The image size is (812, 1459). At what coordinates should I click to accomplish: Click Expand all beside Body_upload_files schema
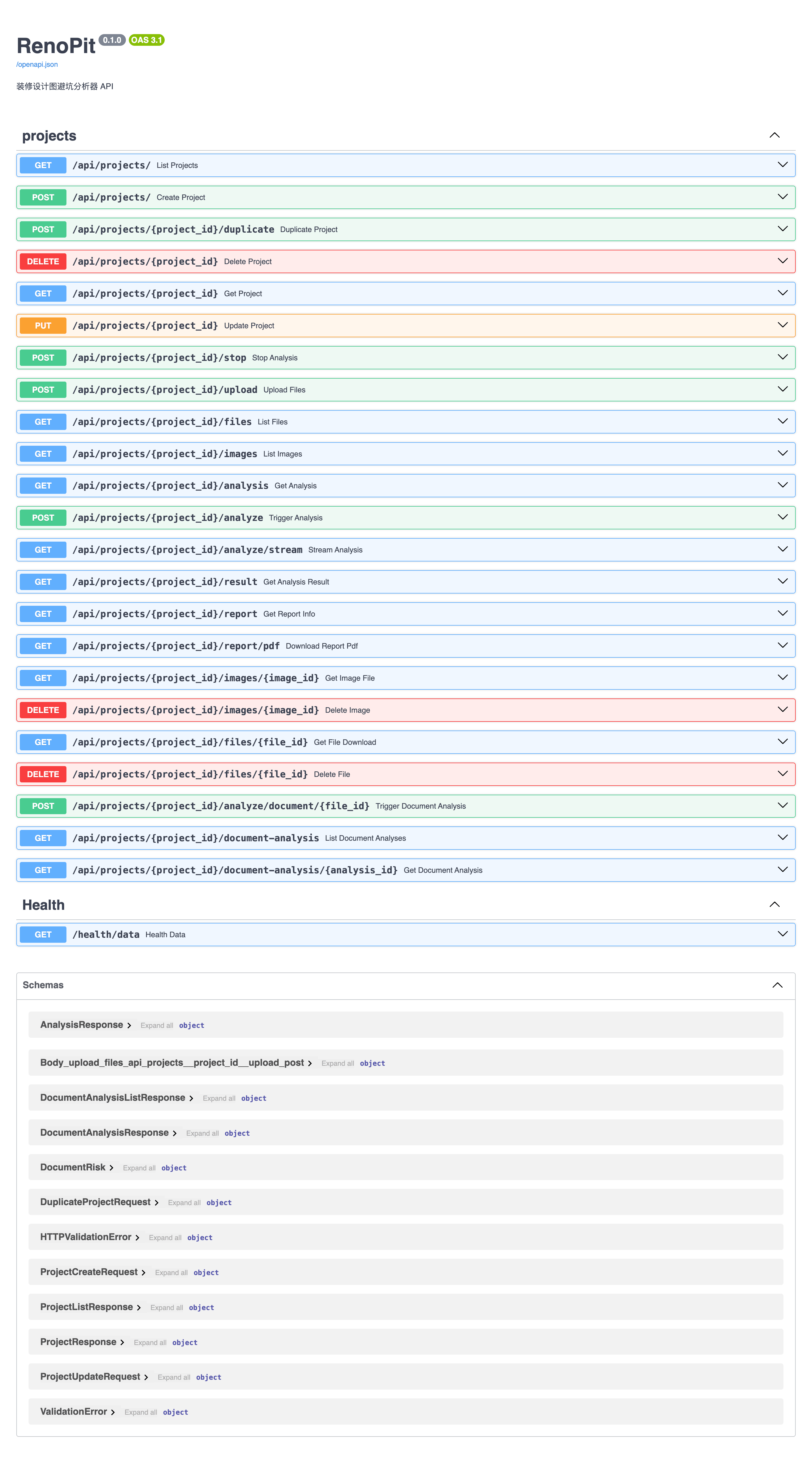click(x=338, y=1064)
